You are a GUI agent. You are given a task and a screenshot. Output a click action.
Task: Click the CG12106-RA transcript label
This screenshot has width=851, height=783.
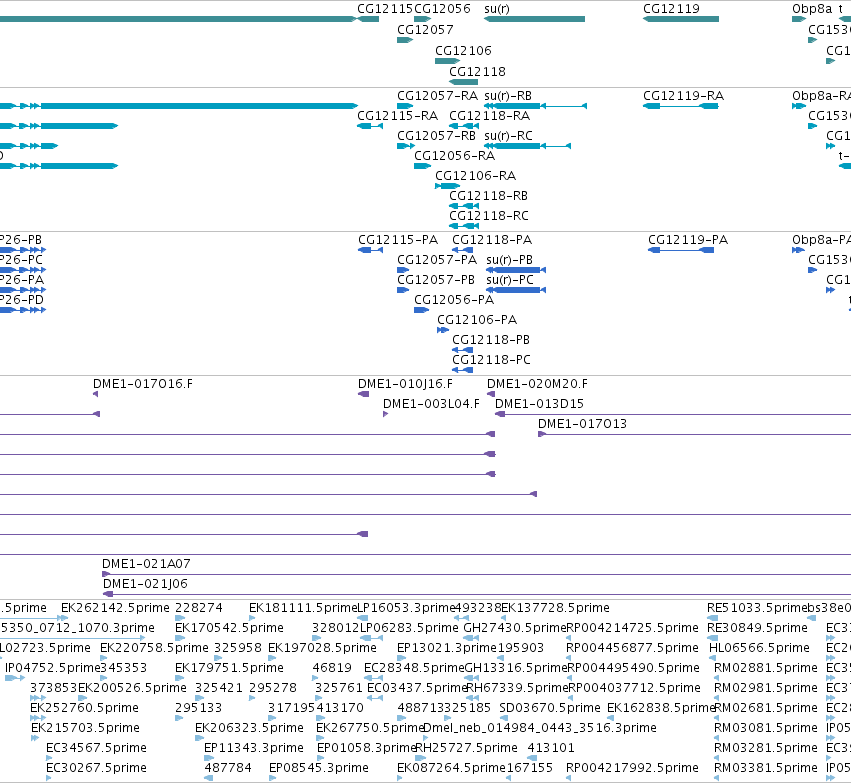475,176
